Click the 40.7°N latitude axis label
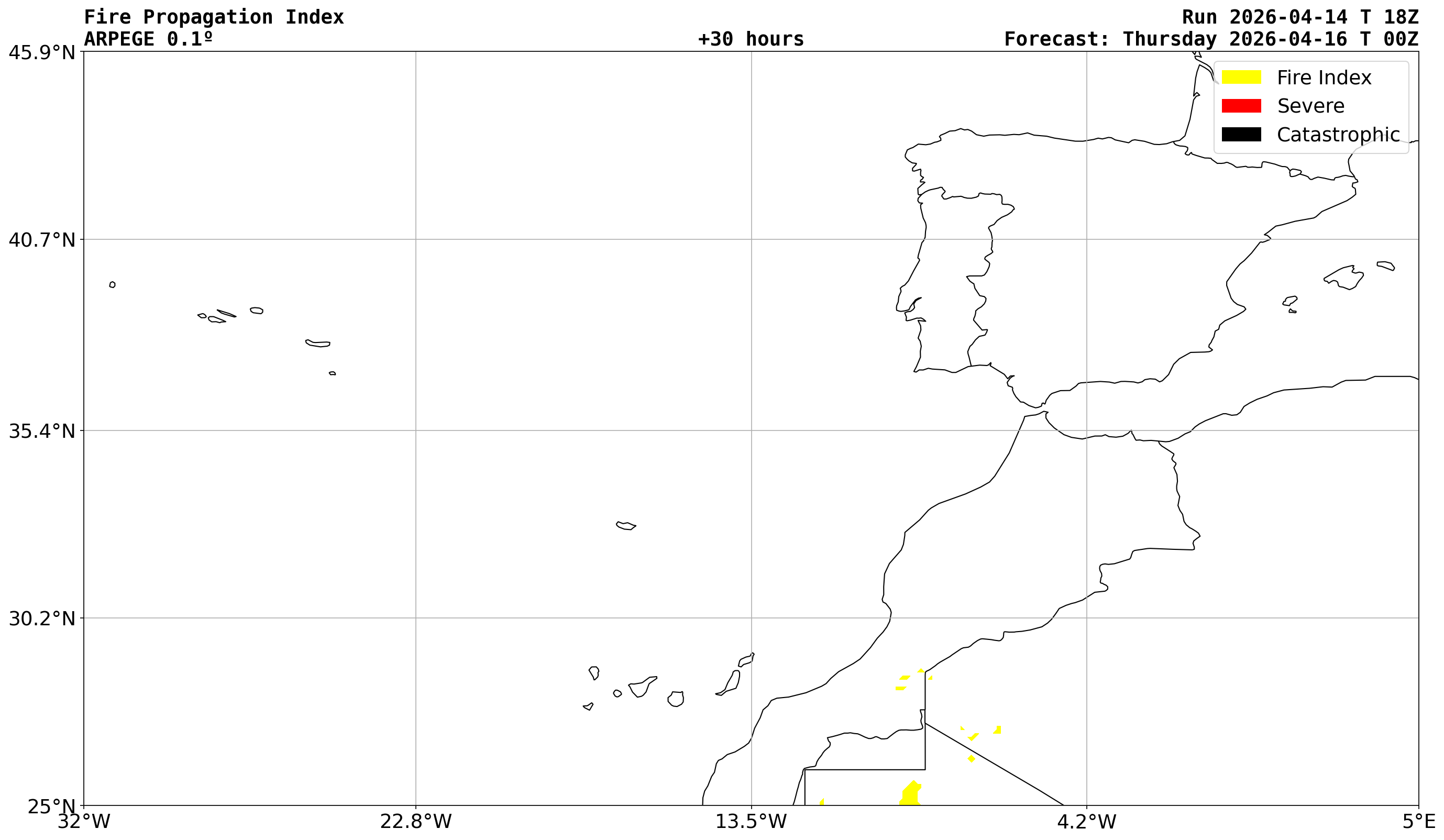Screen dimensions: 1444x840 (42, 240)
